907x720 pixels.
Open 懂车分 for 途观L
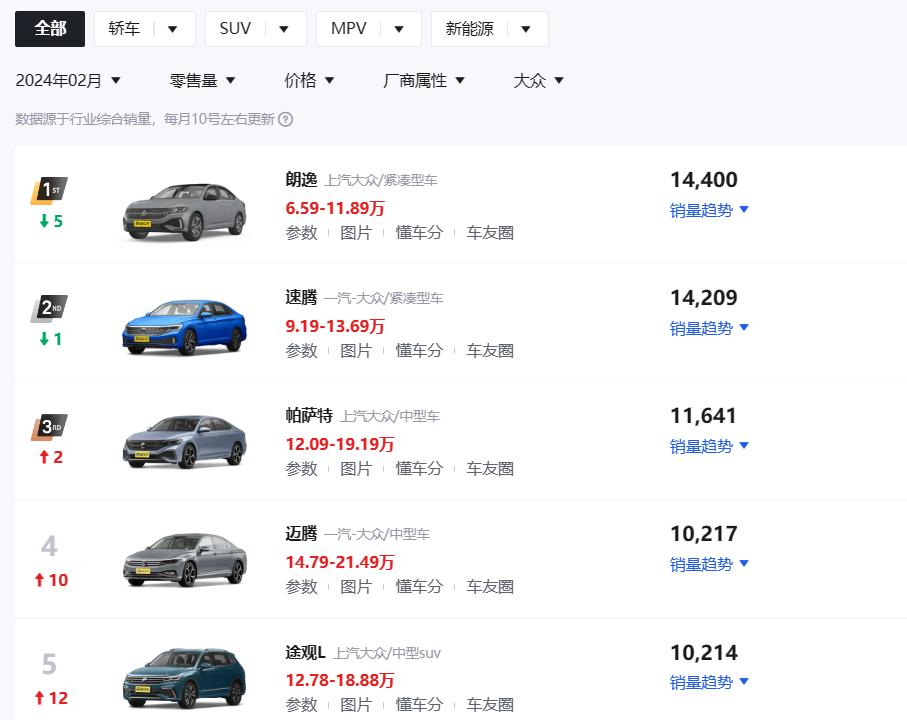(x=419, y=704)
